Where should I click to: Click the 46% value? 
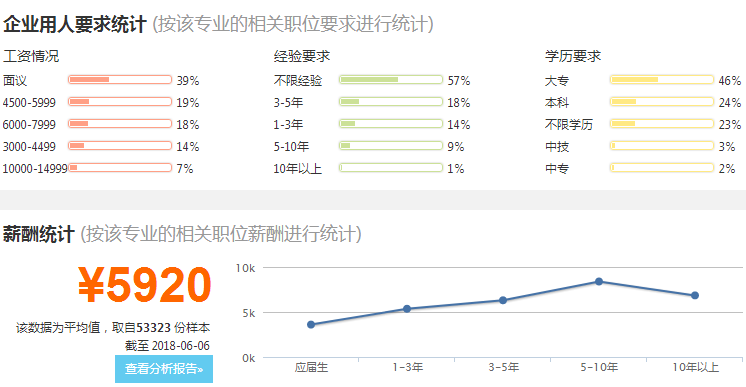pos(730,80)
